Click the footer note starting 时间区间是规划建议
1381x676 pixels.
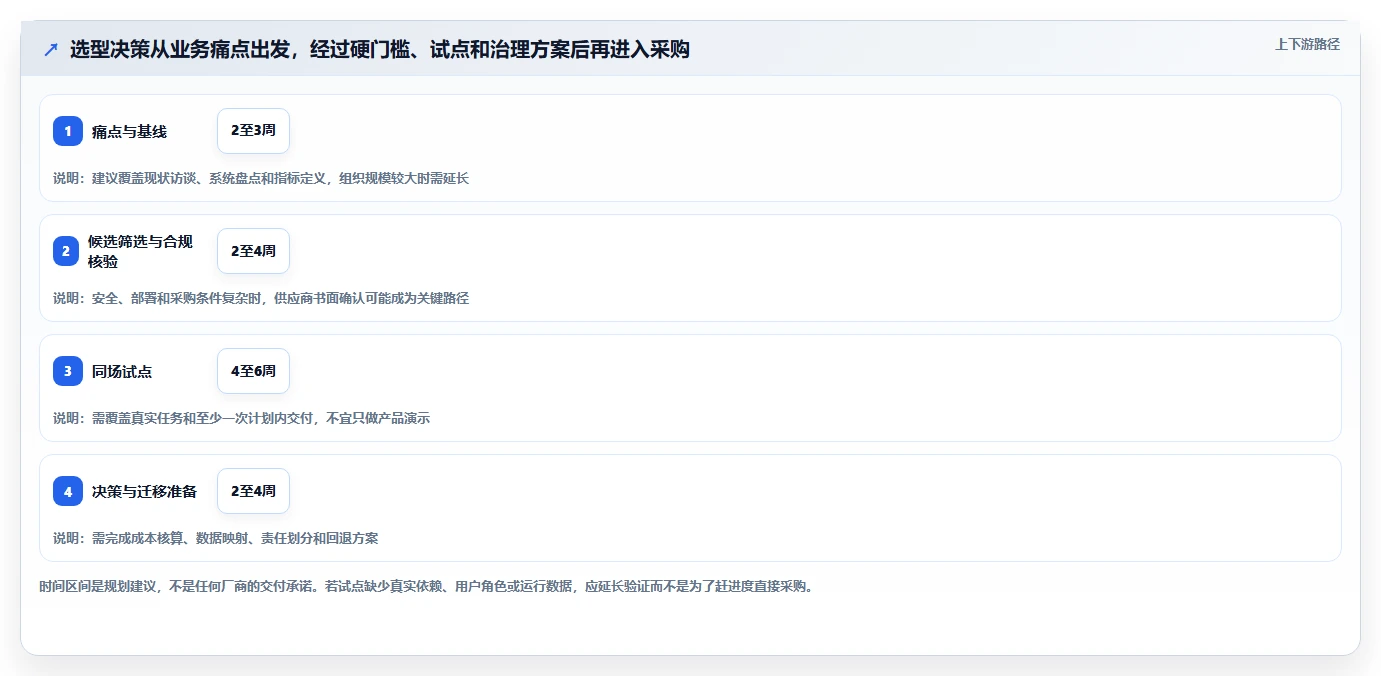(x=428, y=586)
